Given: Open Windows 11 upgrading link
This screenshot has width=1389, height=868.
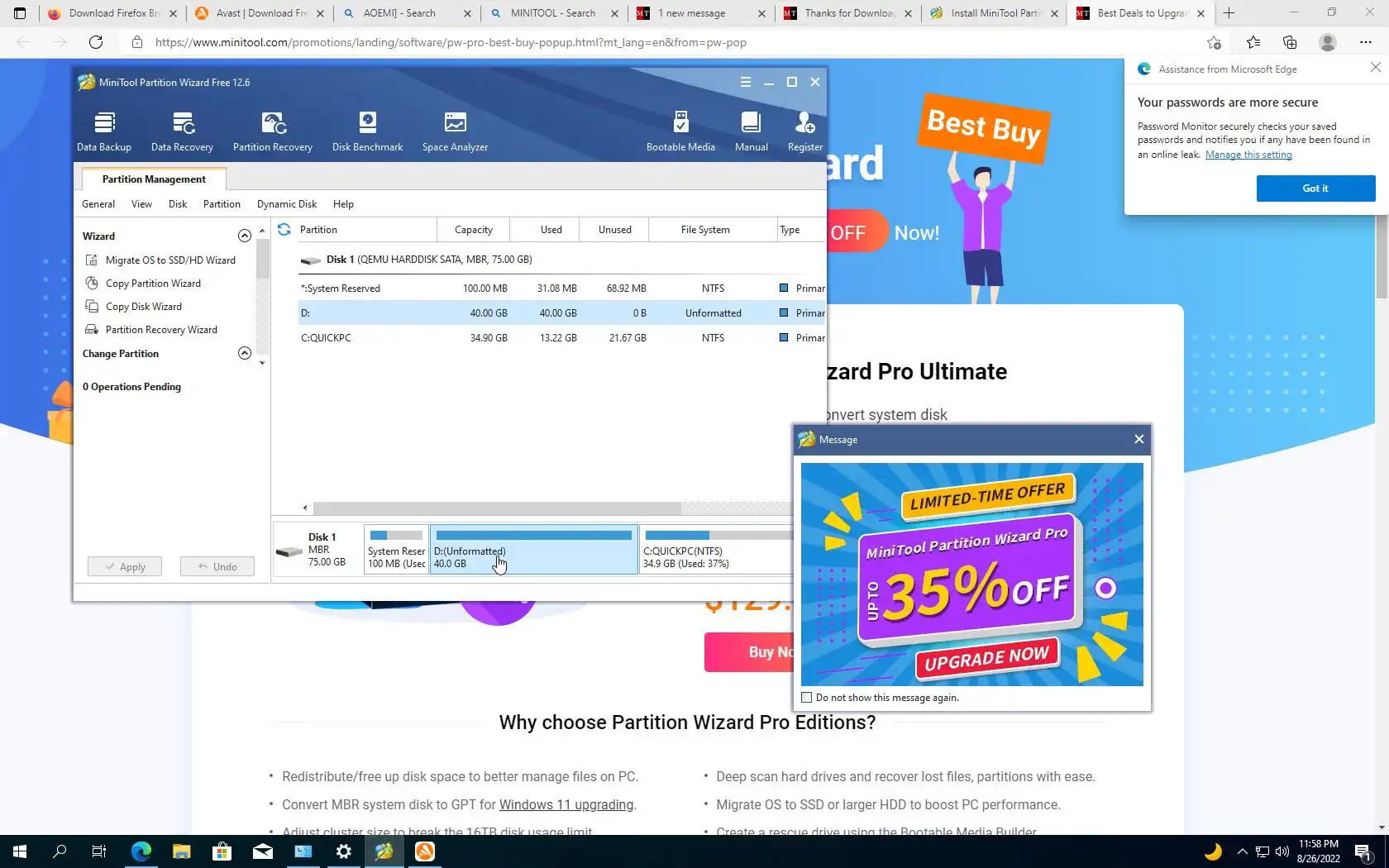Looking at the screenshot, I should 566,804.
